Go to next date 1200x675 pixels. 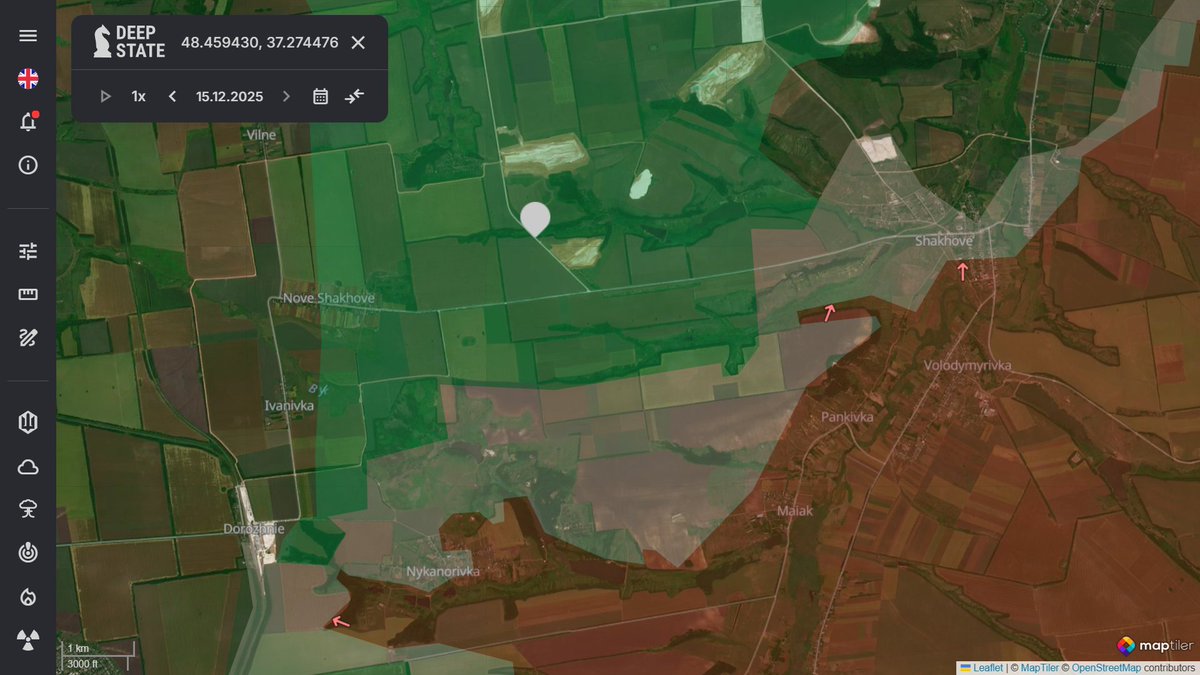click(x=286, y=96)
